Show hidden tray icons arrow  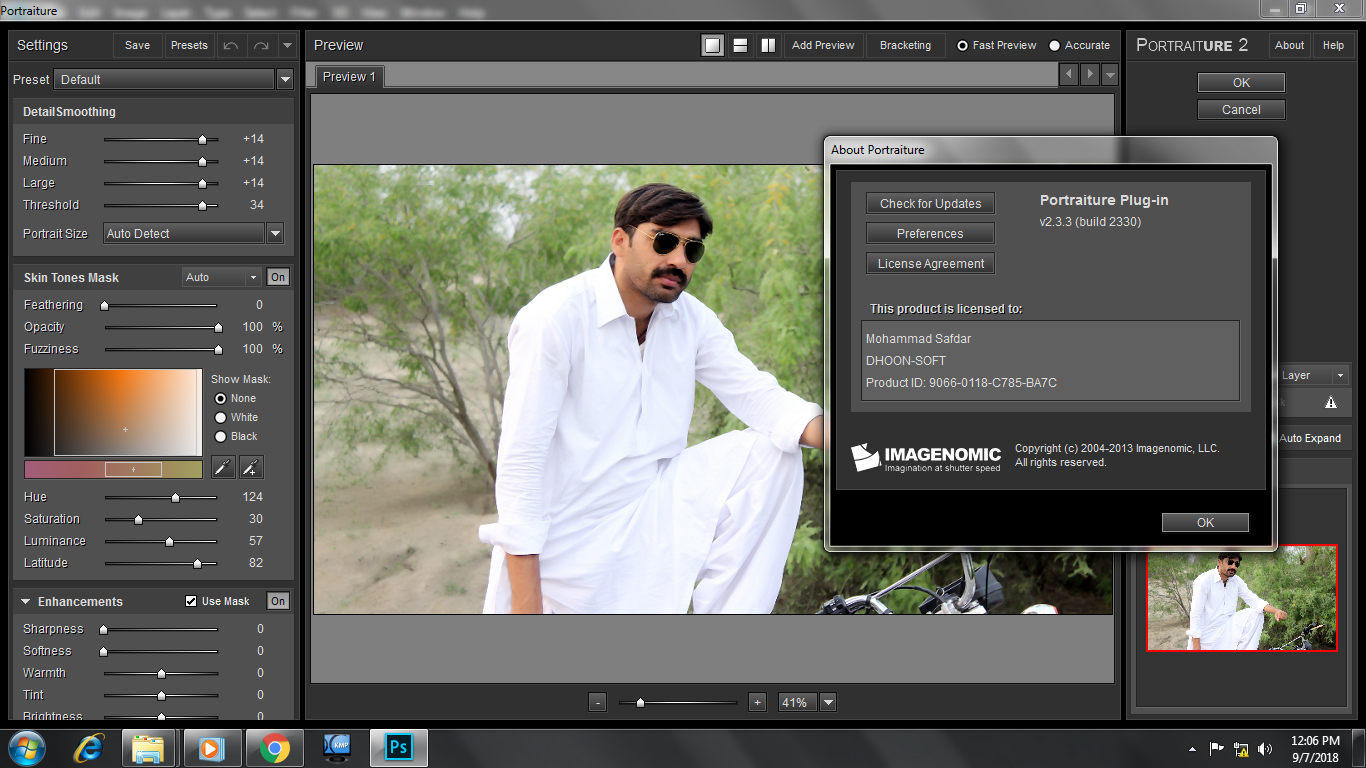point(1192,748)
